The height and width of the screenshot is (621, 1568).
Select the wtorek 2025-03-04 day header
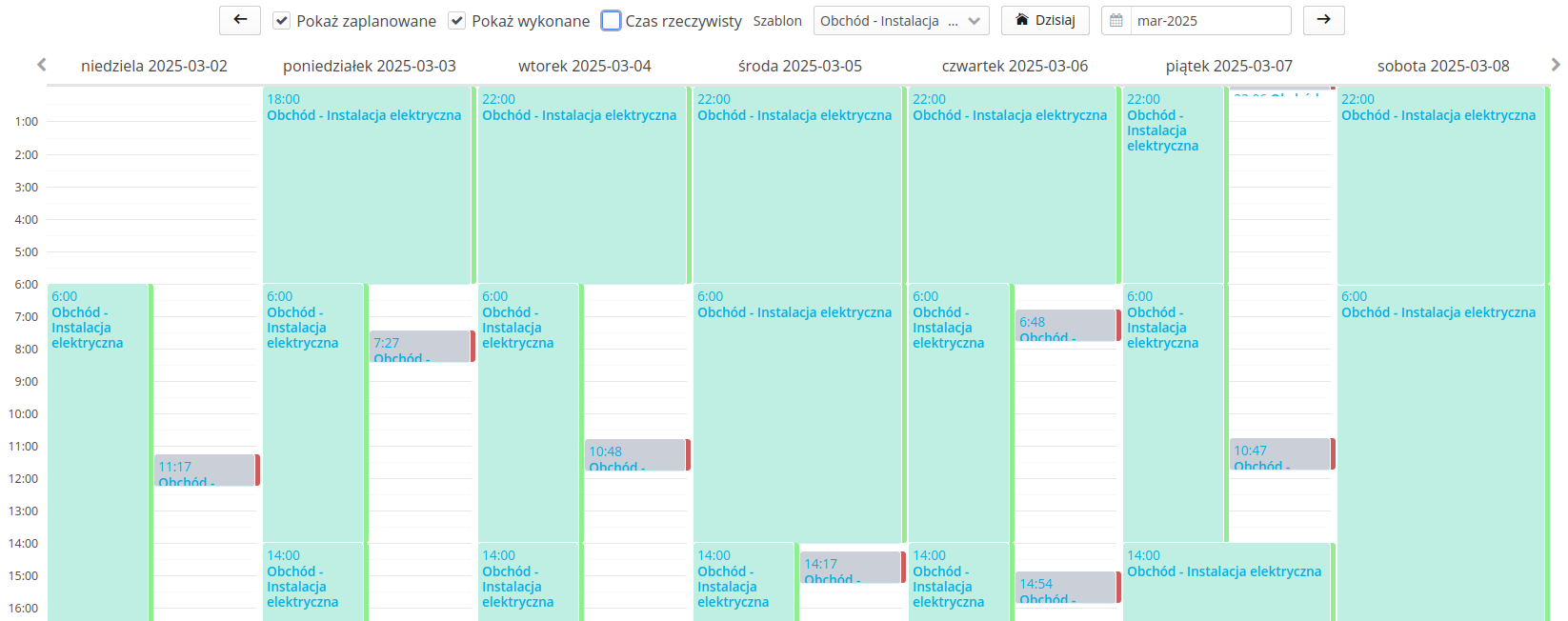click(584, 66)
